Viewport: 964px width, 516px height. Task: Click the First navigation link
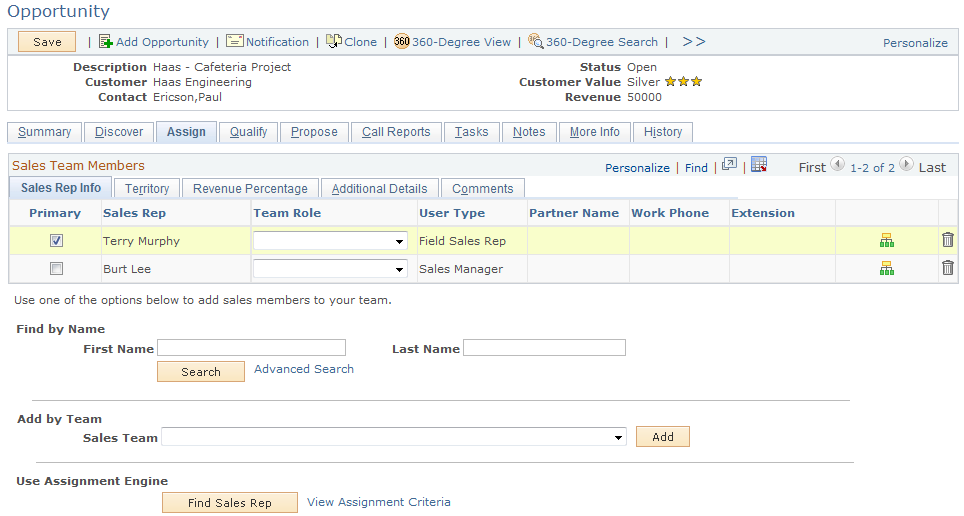812,167
